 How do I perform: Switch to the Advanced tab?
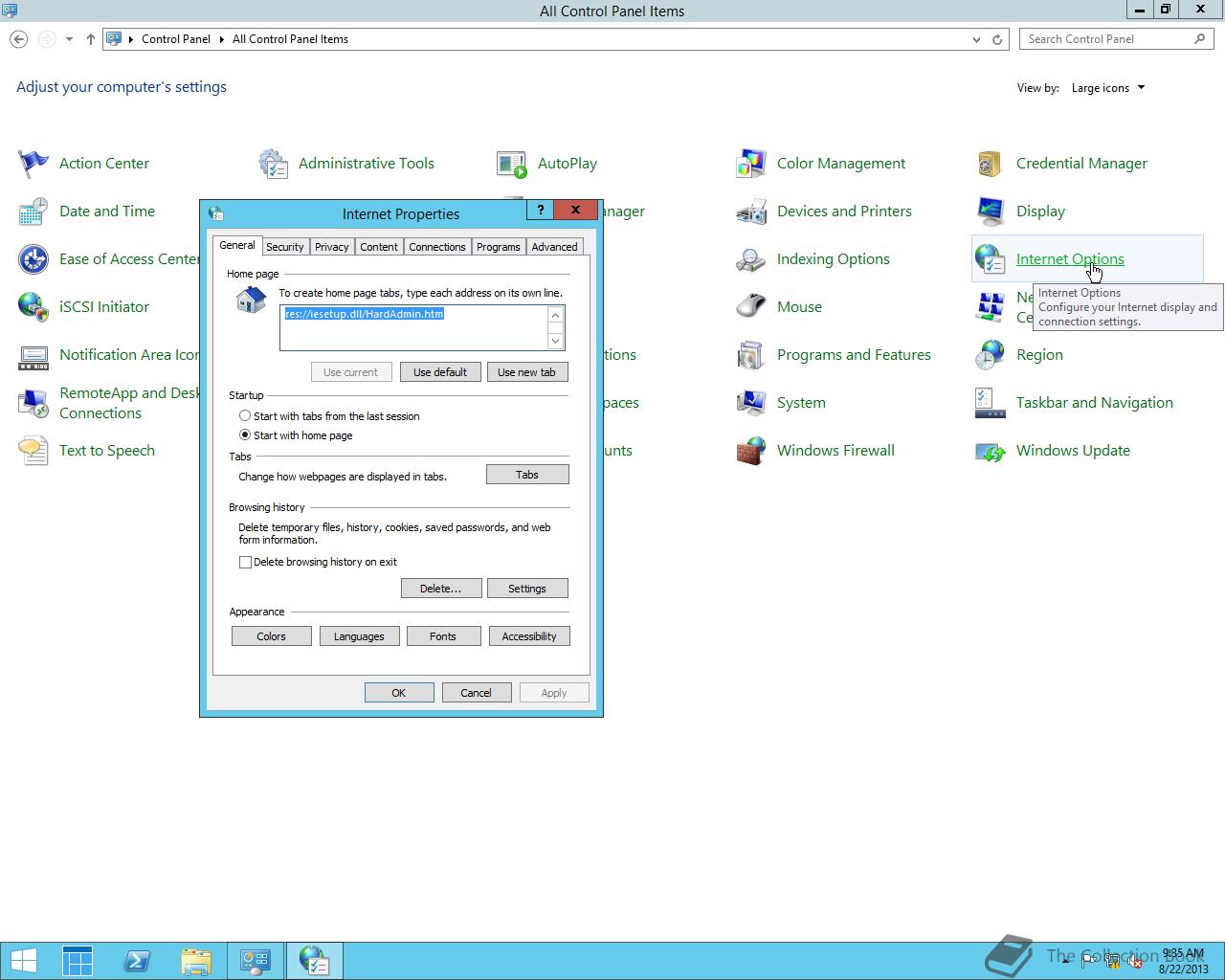pyautogui.click(x=555, y=247)
